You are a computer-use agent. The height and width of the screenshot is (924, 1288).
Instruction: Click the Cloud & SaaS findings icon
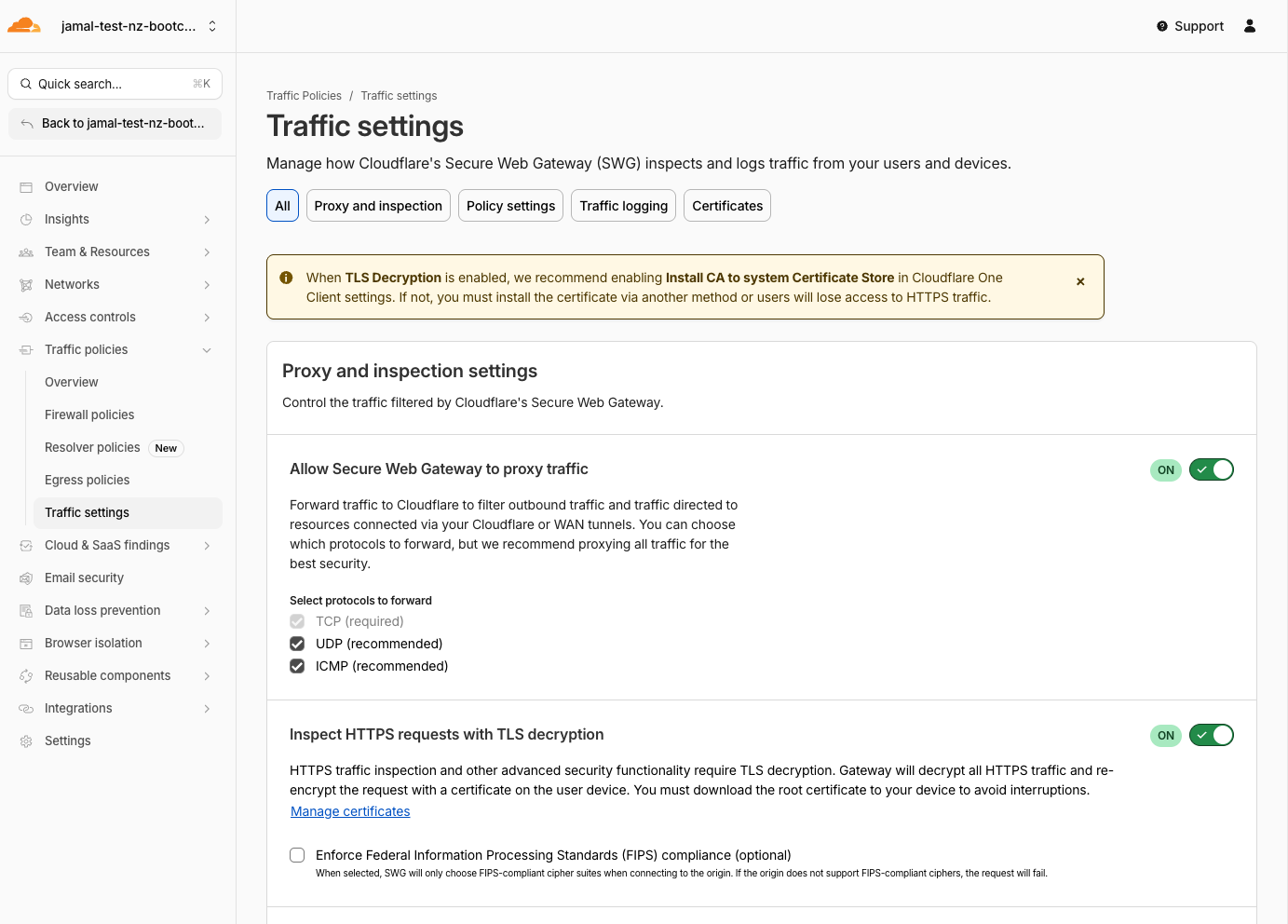point(26,546)
